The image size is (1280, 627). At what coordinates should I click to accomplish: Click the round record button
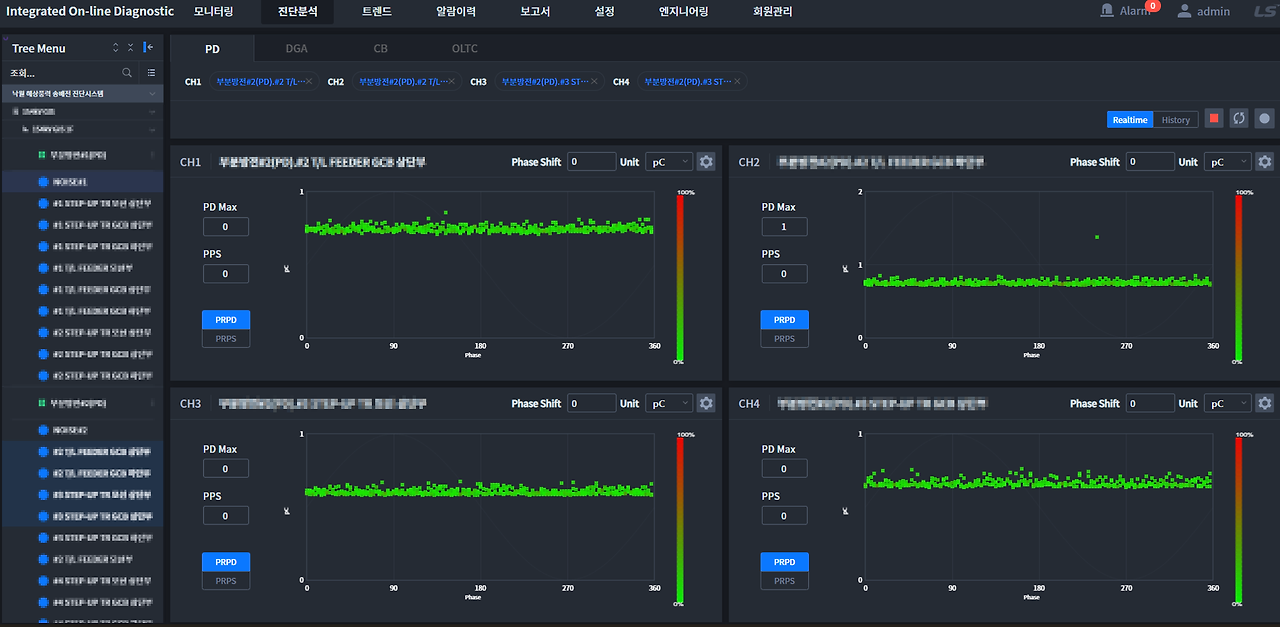(x=1264, y=118)
